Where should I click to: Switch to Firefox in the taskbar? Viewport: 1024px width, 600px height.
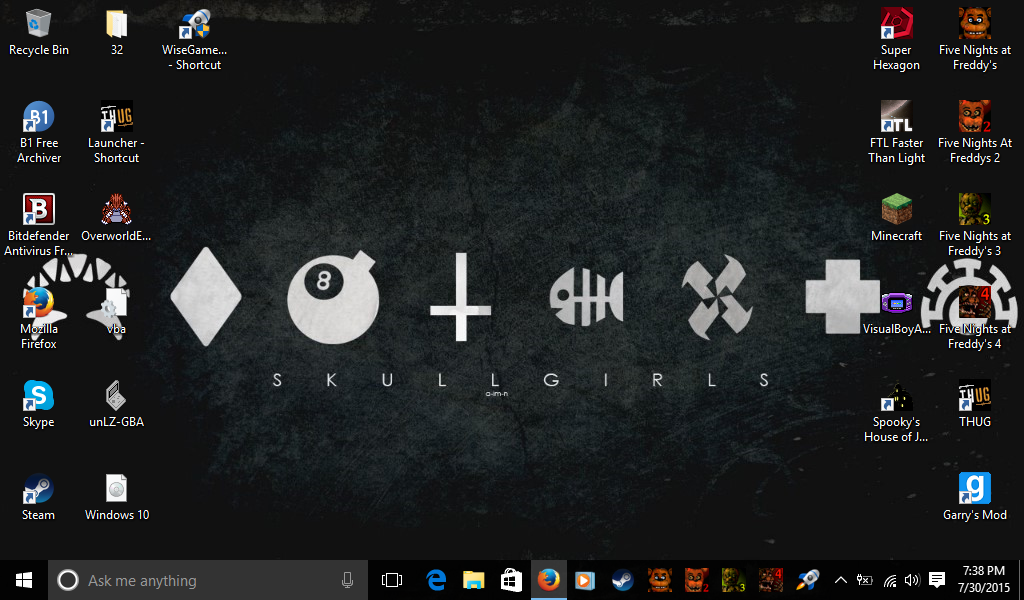549,580
